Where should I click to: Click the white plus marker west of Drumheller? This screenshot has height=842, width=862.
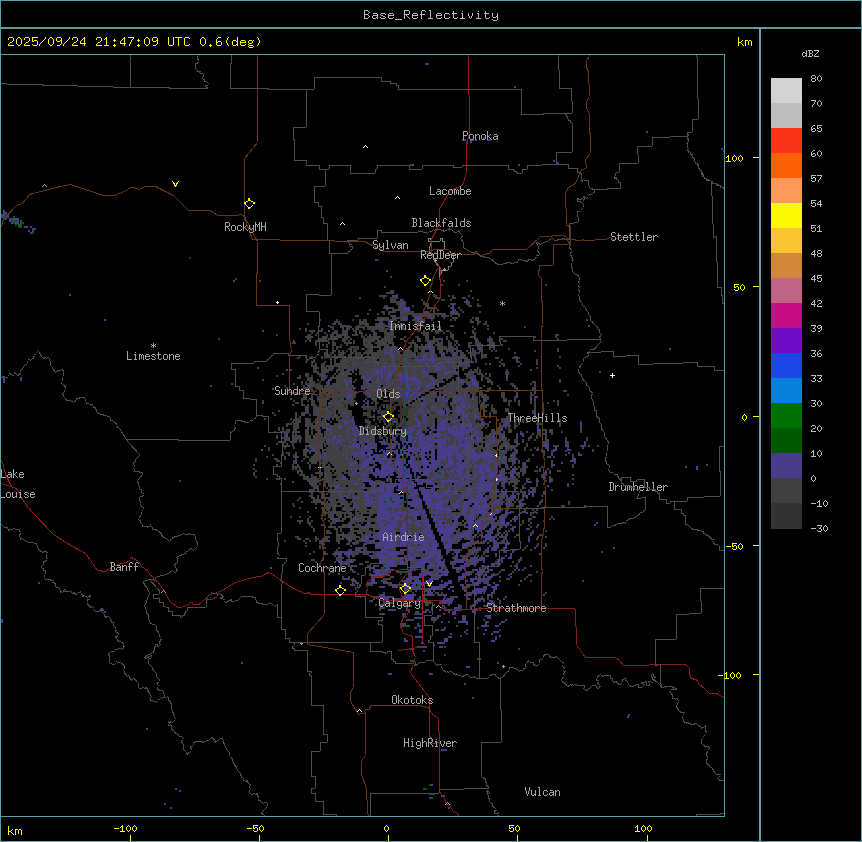tap(612, 375)
